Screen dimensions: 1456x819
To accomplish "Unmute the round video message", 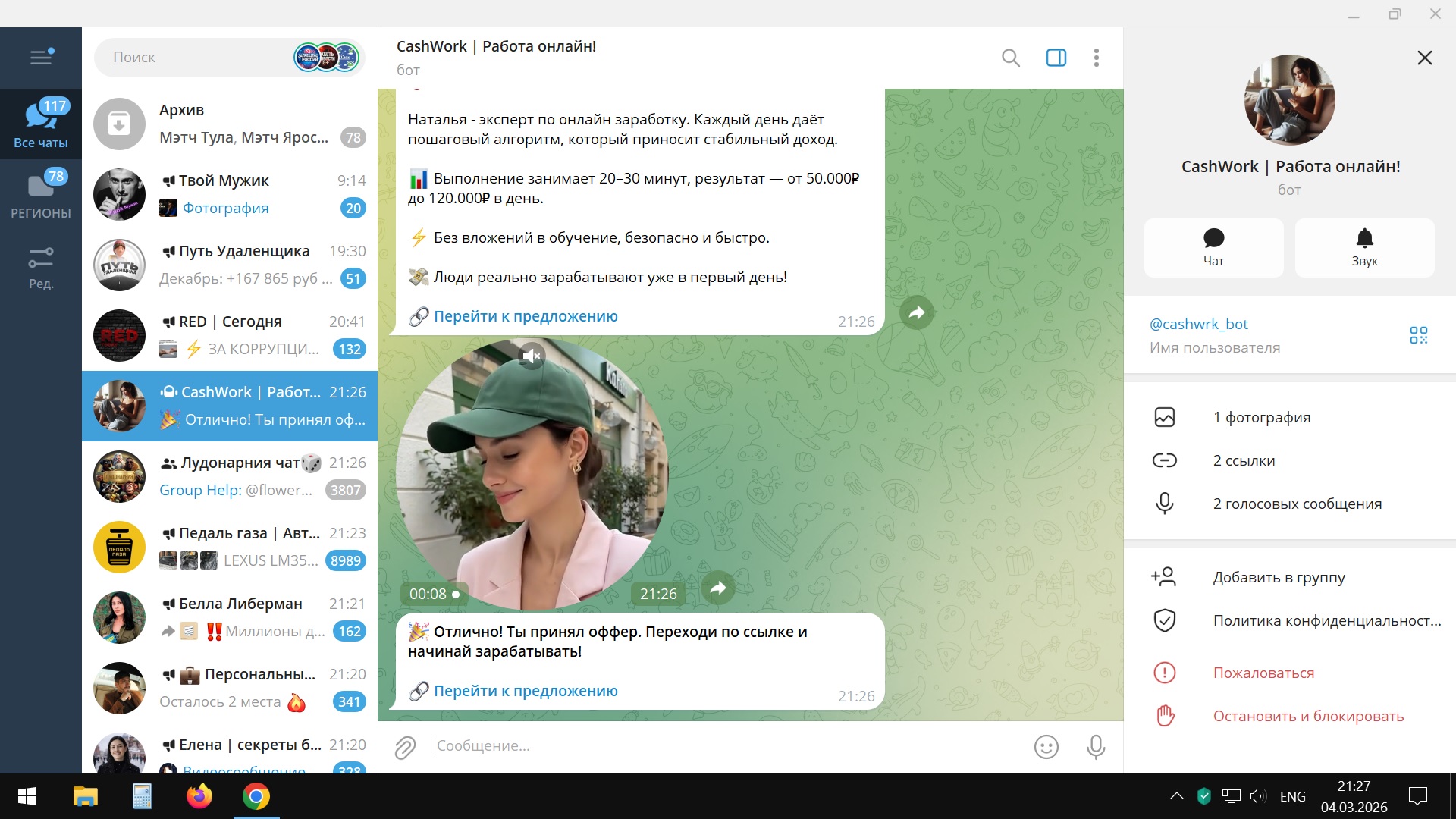I will [532, 356].
